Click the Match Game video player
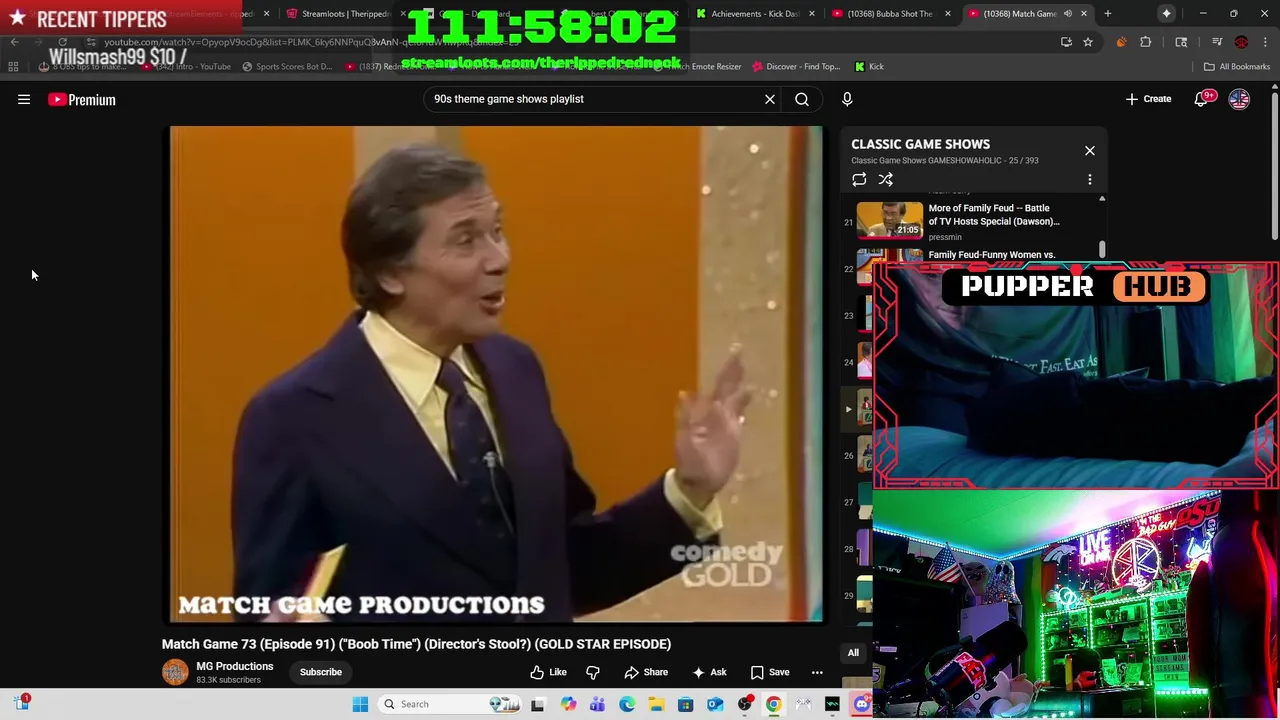This screenshot has height=720, width=1280. pyautogui.click(x=496, y=374)
